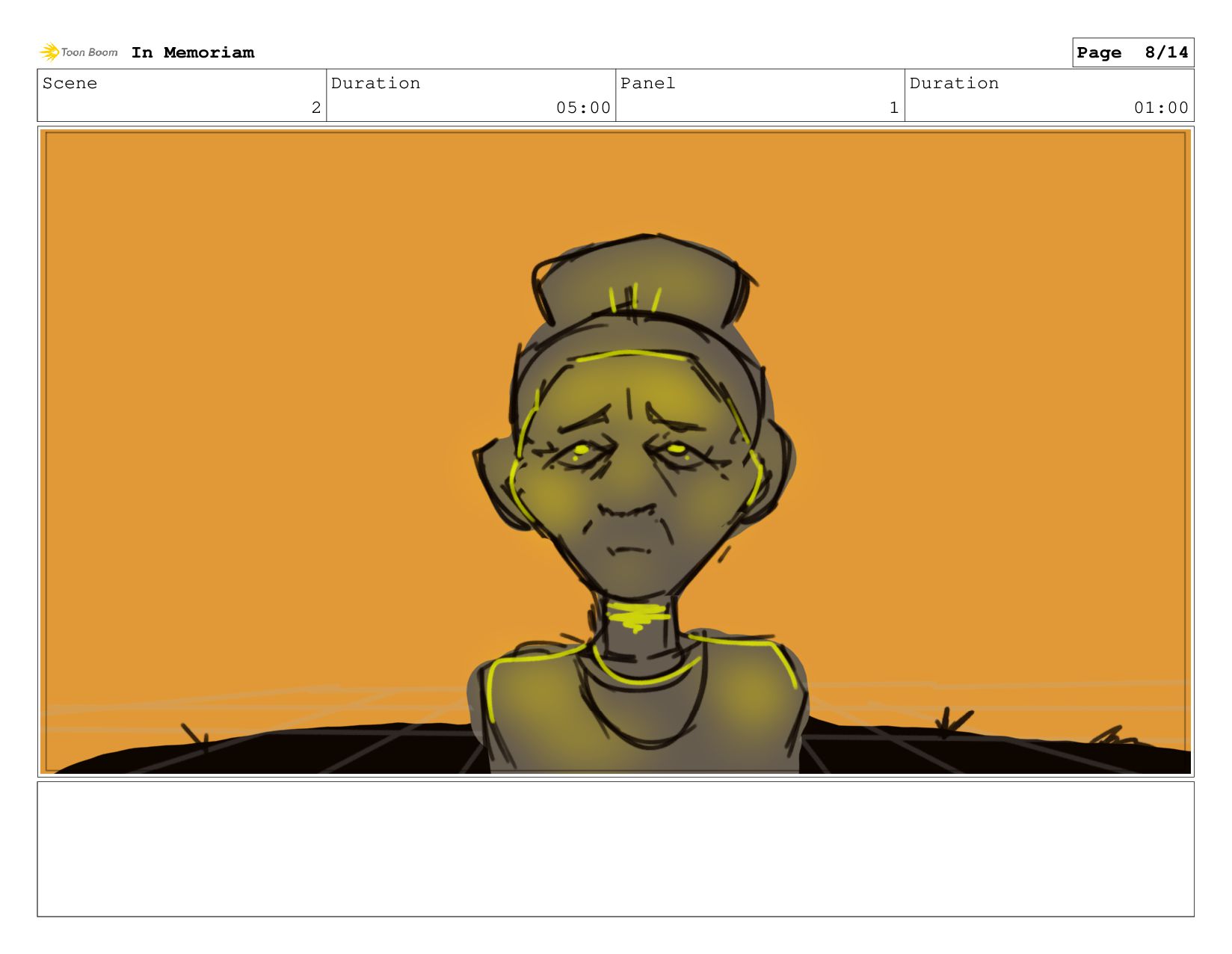Click the 'In Memoriam' title text
1232x954 pixels.
193,52
